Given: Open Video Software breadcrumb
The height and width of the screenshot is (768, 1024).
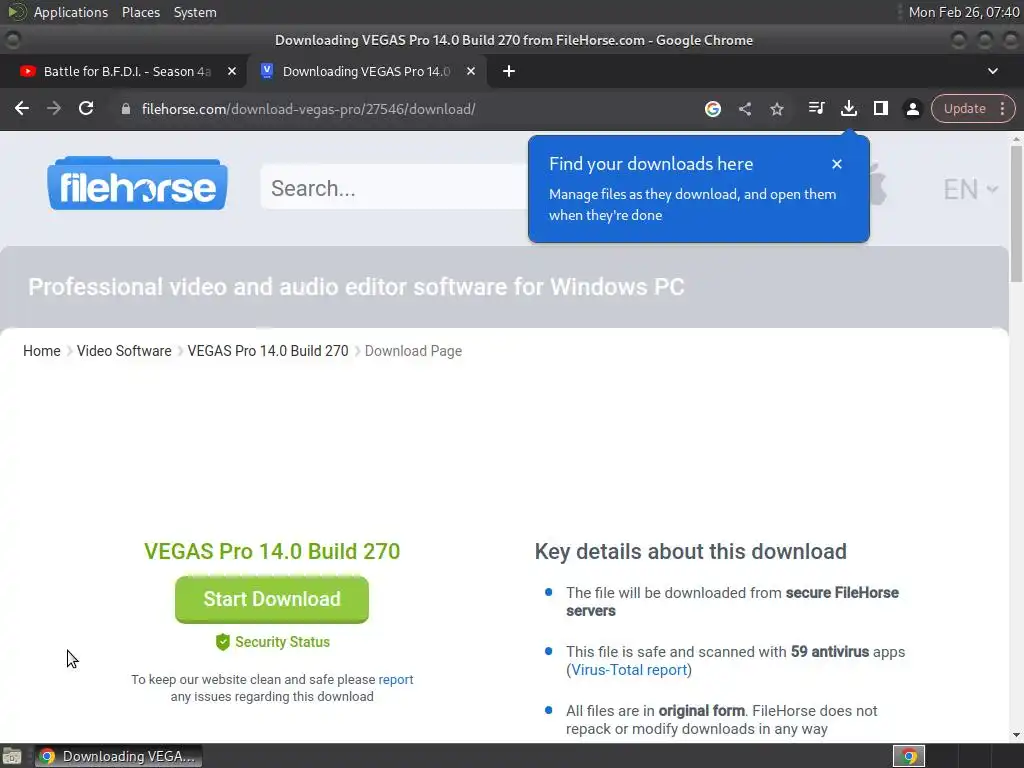Looking at the screenshot, I should point(124,351).
